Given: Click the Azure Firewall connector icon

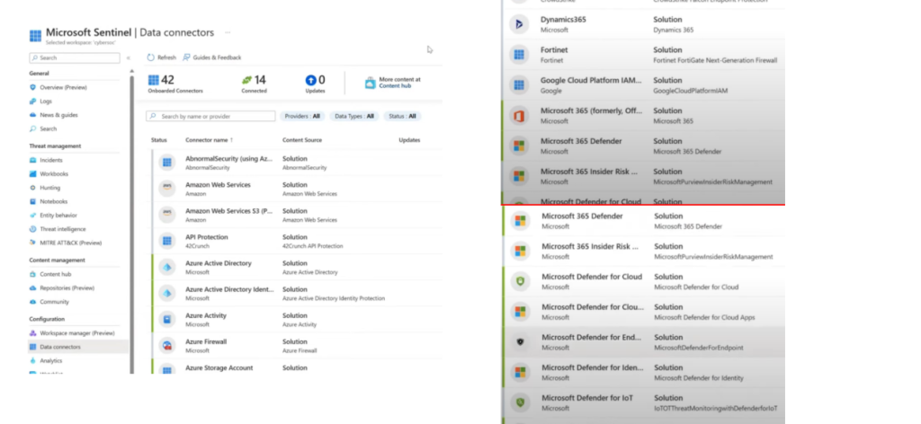Looking at the screenshot, I should 167,345.
